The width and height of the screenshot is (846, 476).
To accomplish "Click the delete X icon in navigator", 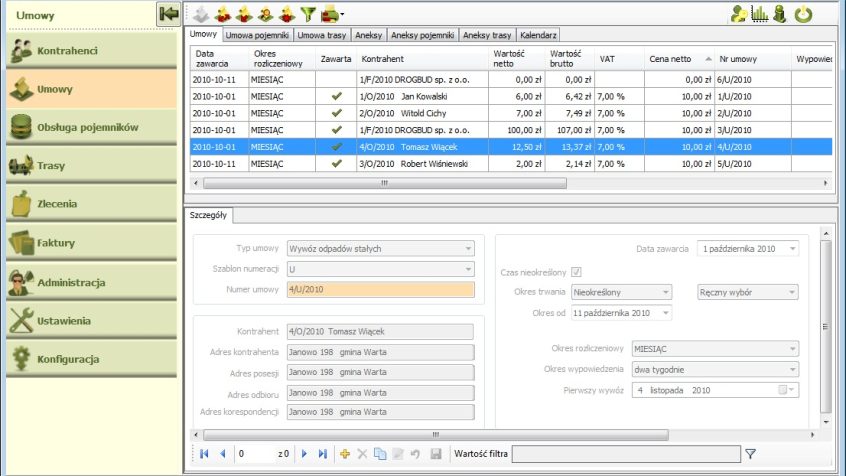I will point(363,454).
